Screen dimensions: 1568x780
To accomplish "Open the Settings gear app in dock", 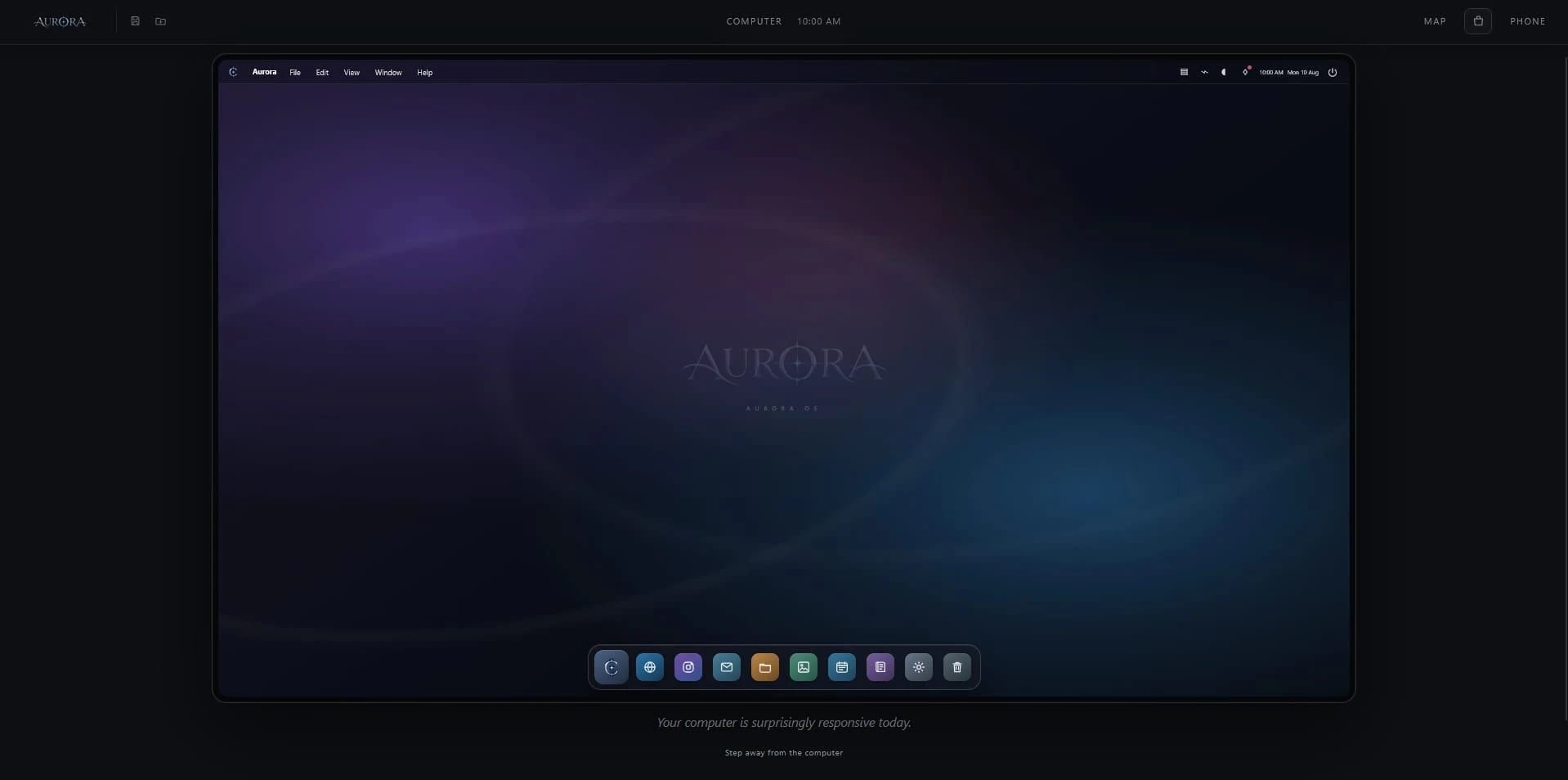I will point(919,667).
